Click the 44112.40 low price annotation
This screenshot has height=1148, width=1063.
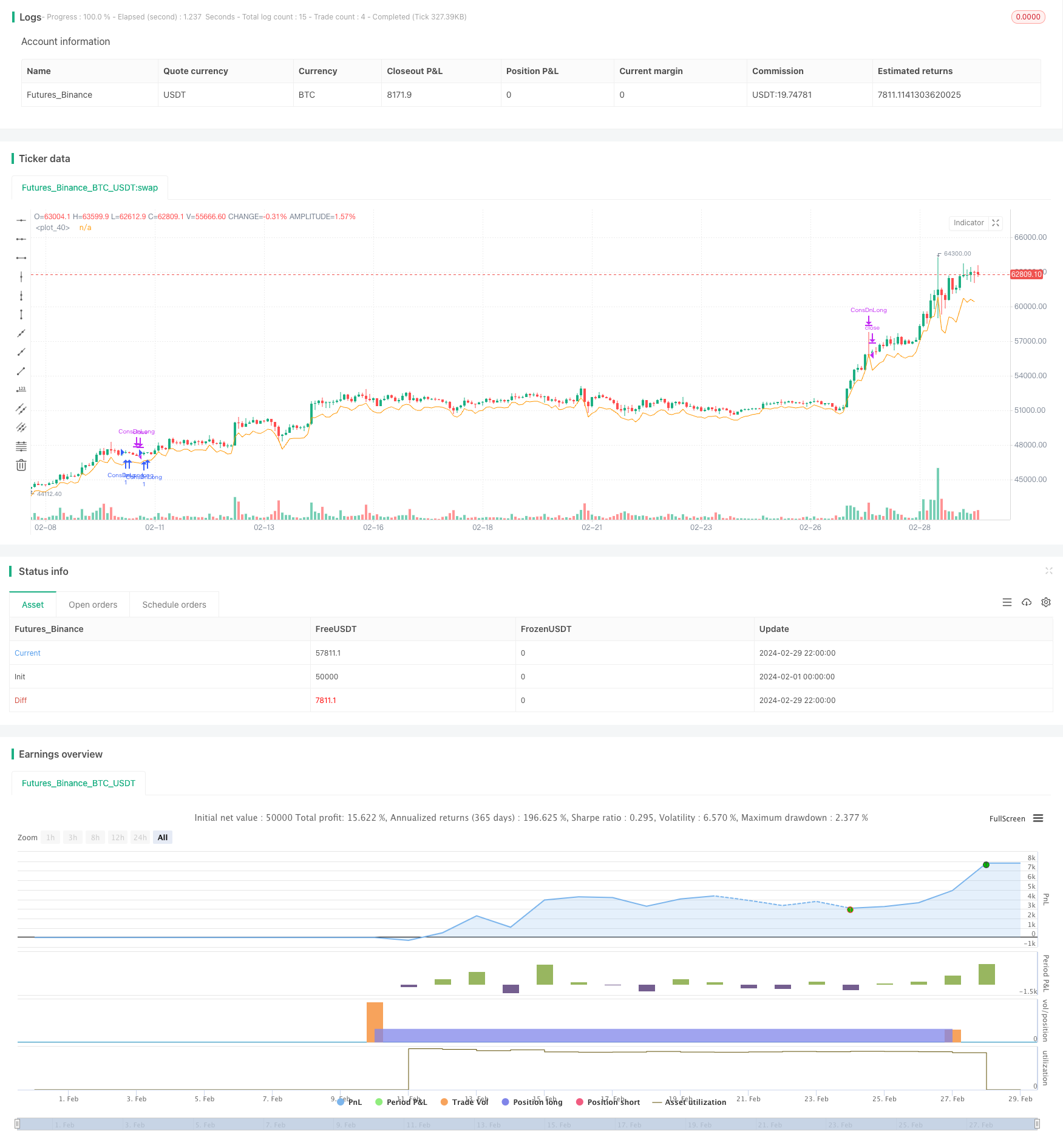point(49,494)
